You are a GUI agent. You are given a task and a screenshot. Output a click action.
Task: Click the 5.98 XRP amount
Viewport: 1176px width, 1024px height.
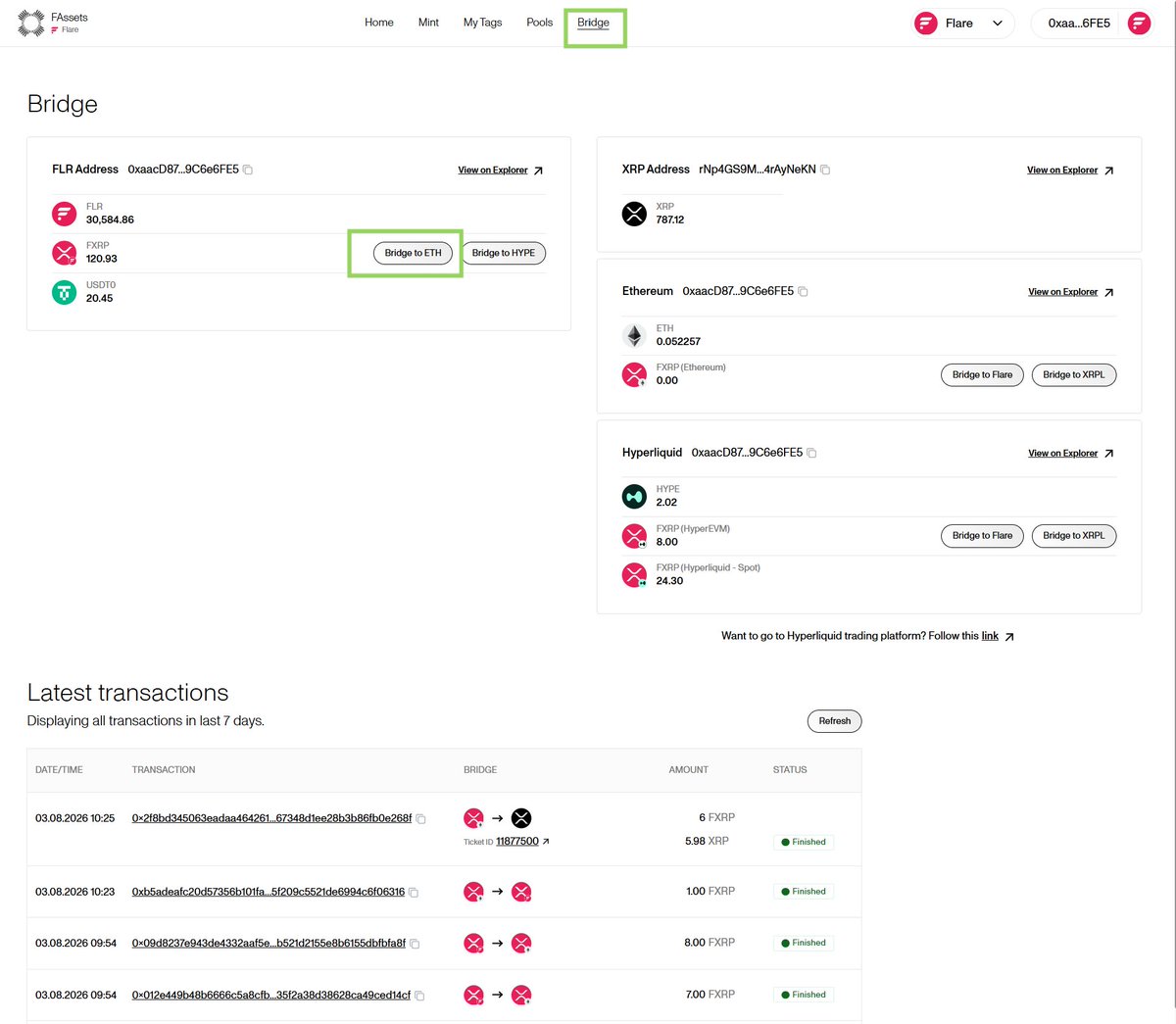coord(707,841)
